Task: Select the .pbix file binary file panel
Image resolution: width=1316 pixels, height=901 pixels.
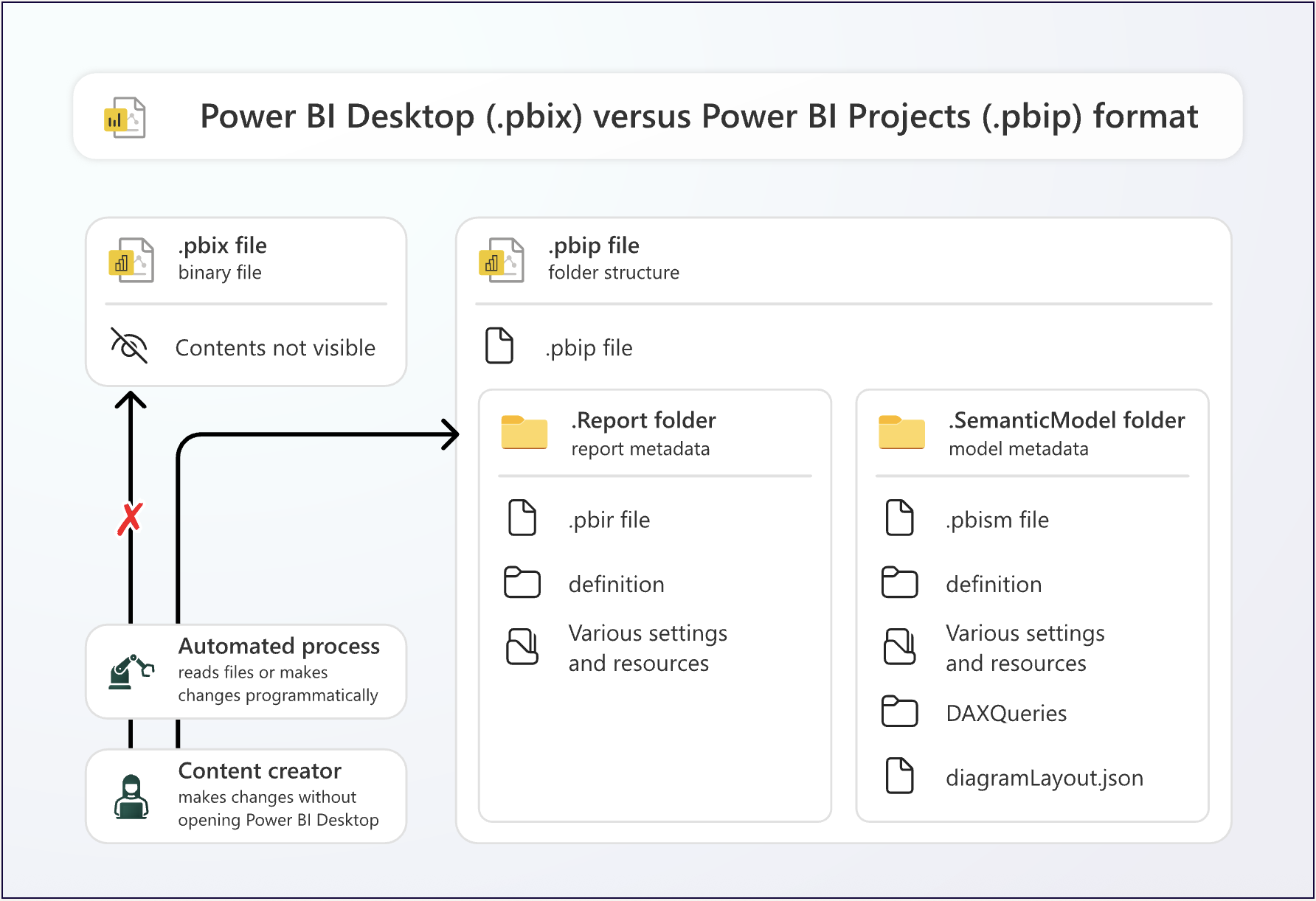Action: click(x=246, y=301)
